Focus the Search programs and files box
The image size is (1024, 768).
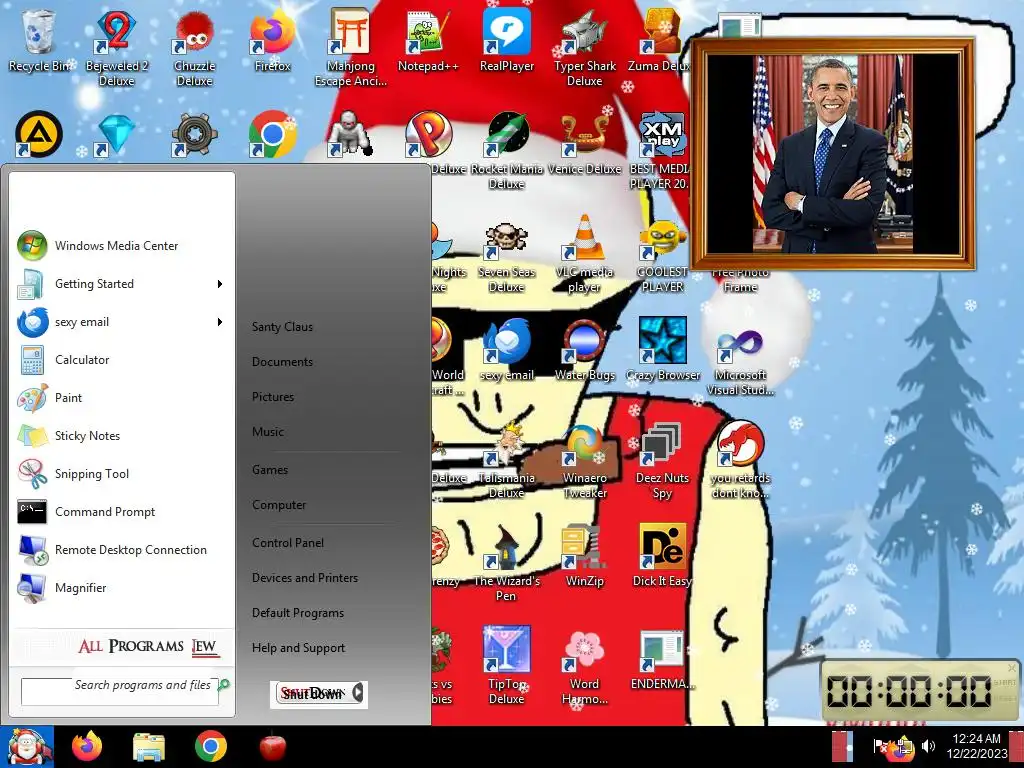[120, 692]
